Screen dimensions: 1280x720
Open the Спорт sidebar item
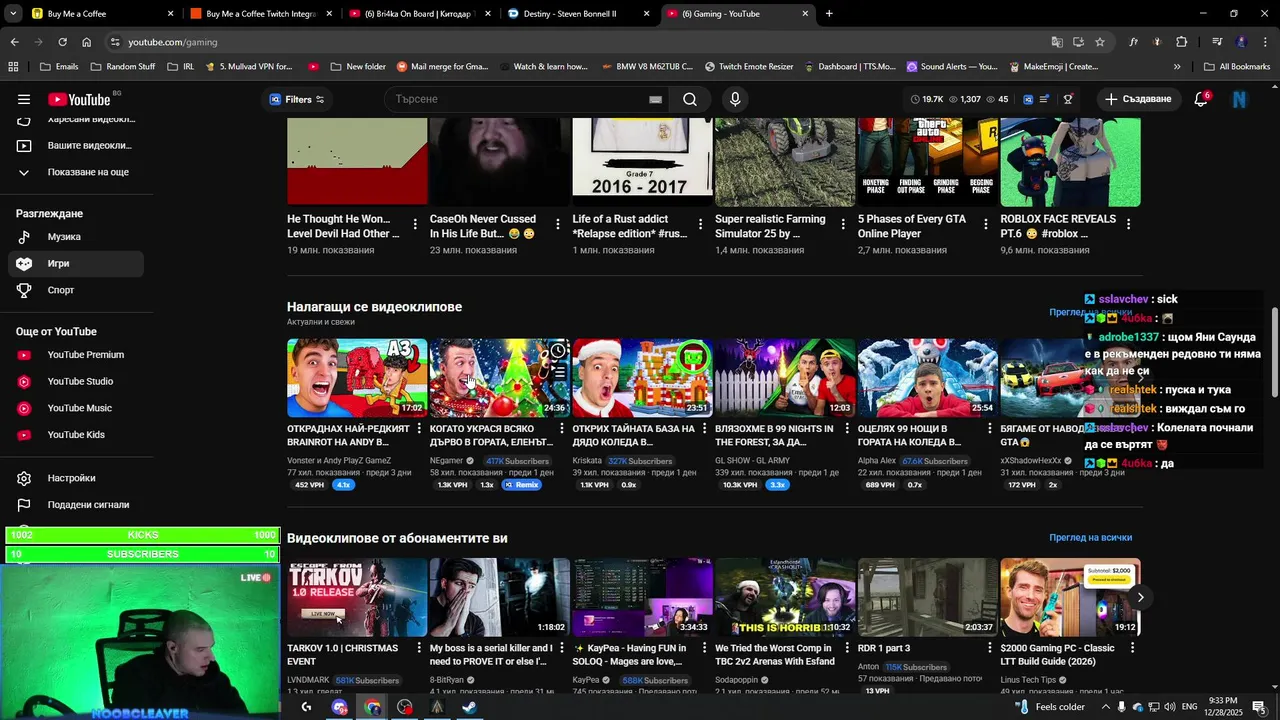pyautogui.click(x=76, y=290)
